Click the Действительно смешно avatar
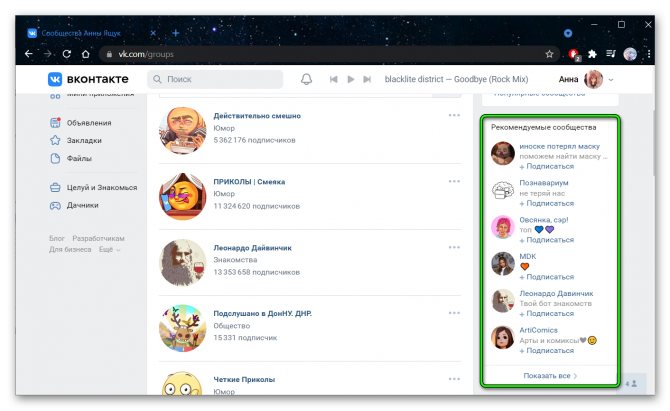This screenshot has height=411, width=670. click(x=182, y=130)
